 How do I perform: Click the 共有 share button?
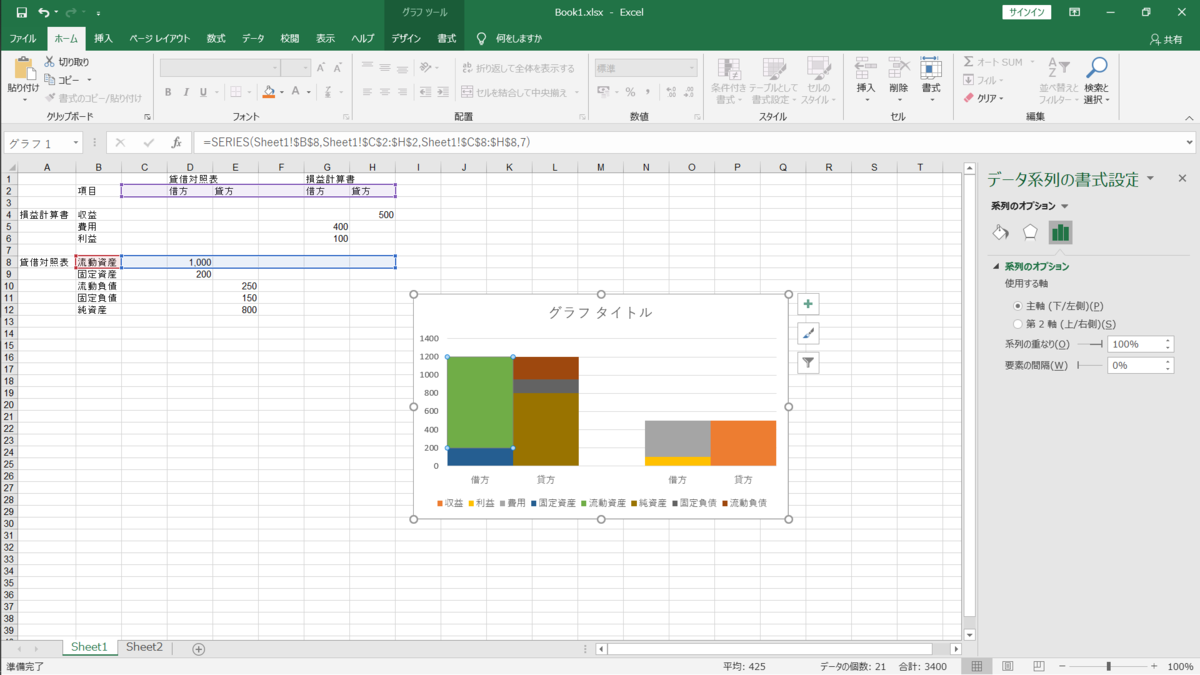(1165, 39)
